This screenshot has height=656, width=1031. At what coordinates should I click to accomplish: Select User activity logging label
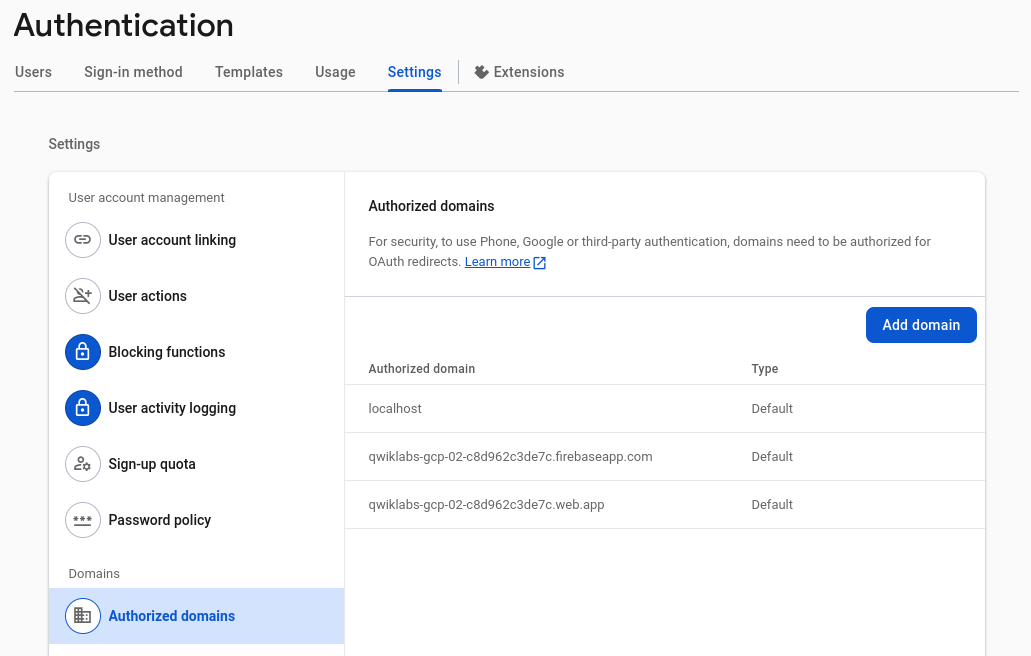(172, 408)
